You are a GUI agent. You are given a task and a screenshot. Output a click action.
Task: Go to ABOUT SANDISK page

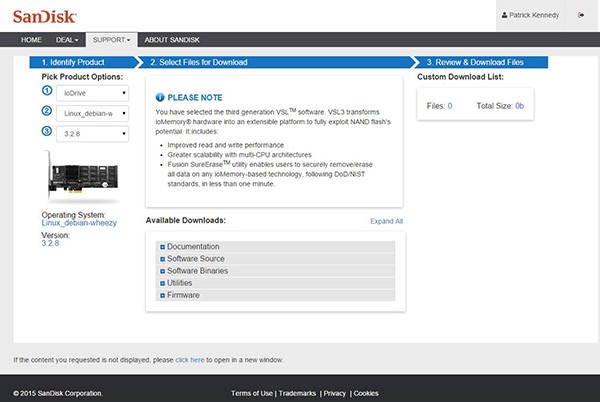click(x=170, y=39)
